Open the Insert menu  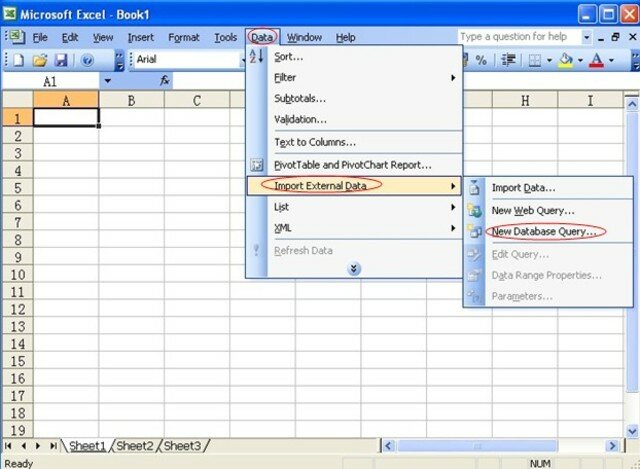[x=140, y=38]
